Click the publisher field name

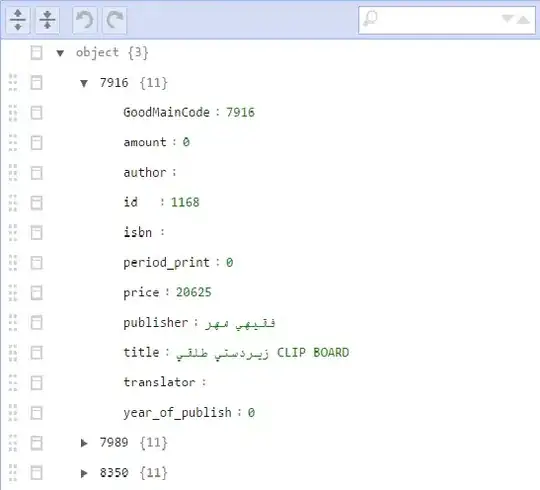coord(156,323)
